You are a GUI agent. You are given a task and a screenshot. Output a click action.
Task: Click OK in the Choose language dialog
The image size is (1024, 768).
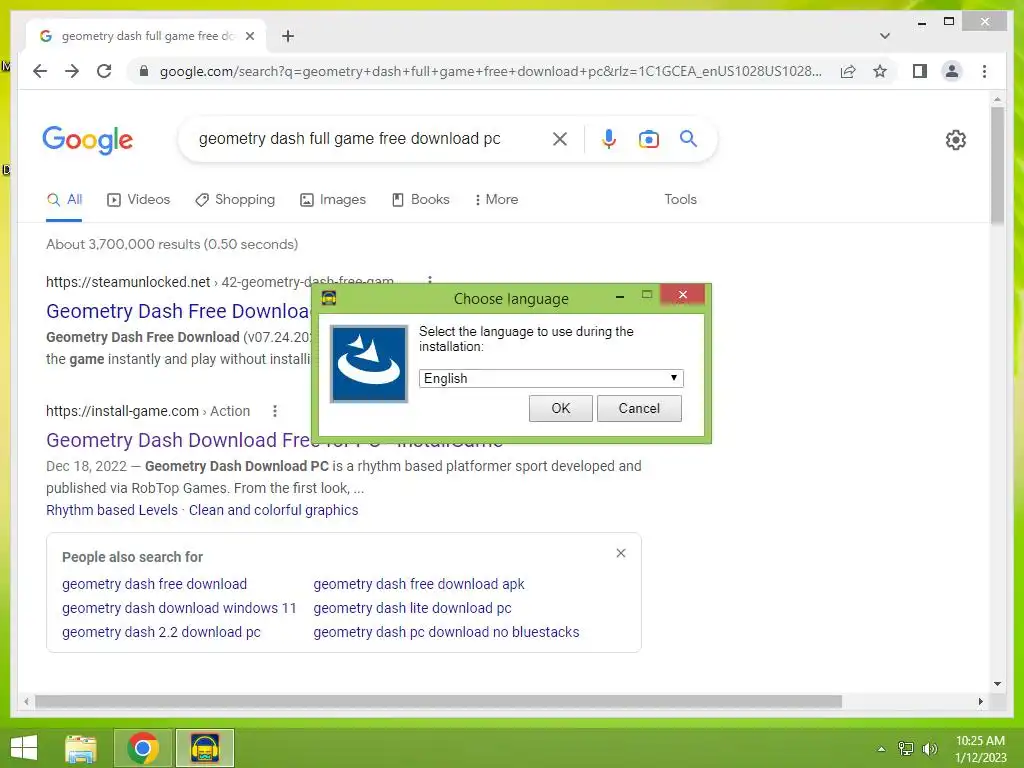click(560, 408)
